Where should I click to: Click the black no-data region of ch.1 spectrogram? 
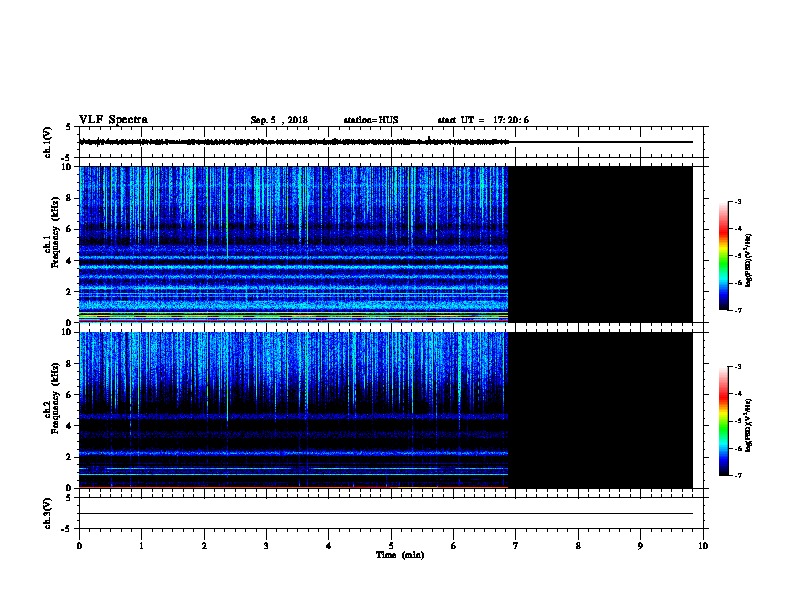point(601,244)
